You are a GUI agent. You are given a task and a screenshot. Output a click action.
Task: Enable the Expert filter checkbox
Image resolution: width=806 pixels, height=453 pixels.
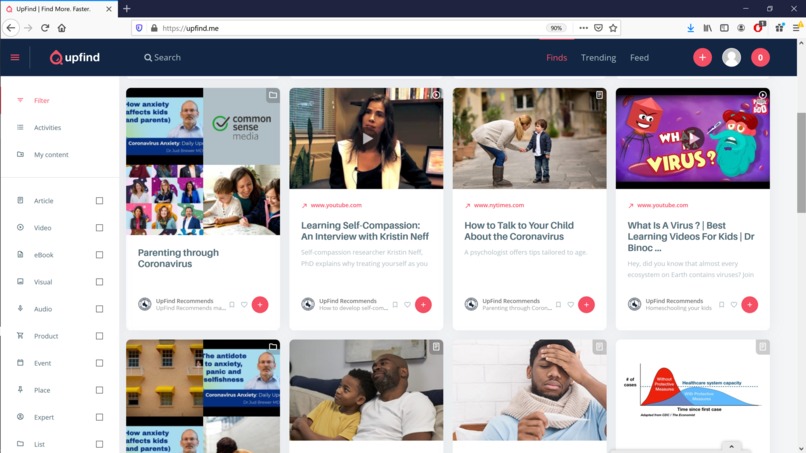[99, 418]
